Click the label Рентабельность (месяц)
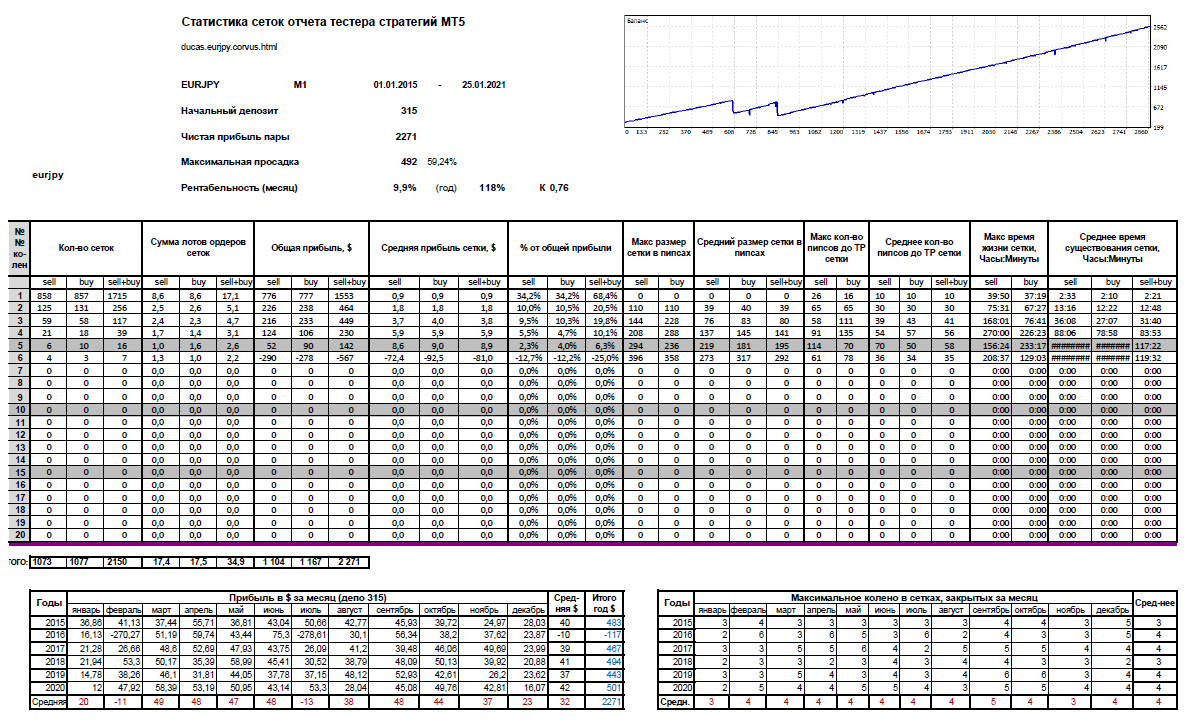Viewport: 1192px width, 724px height. tap(239, 188)
